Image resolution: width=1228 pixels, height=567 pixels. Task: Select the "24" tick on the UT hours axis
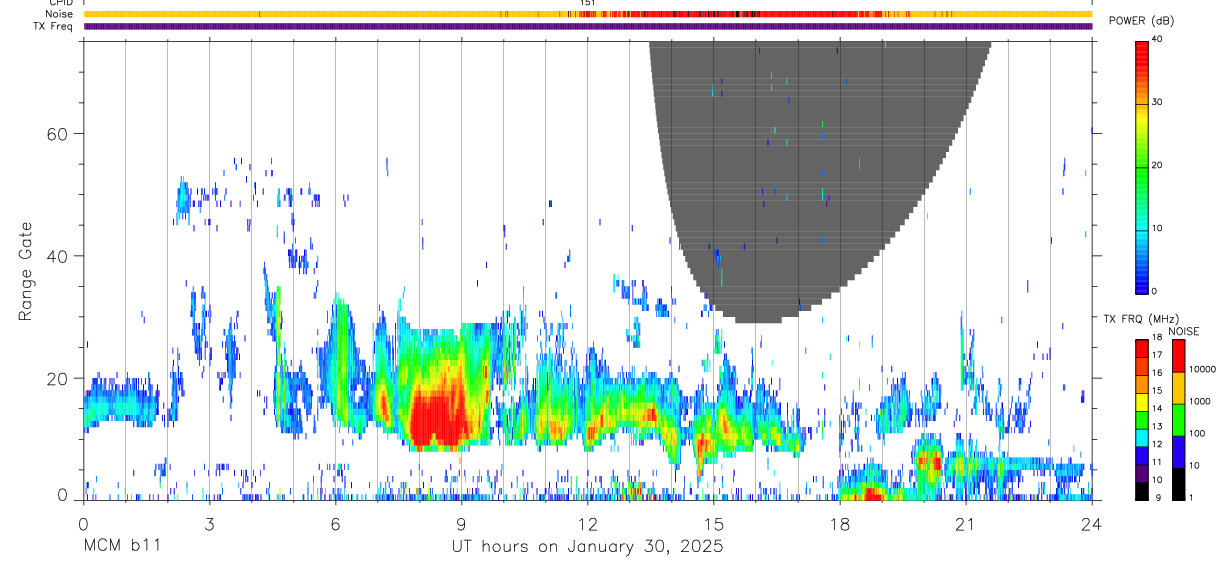(x=1091, y=524)
